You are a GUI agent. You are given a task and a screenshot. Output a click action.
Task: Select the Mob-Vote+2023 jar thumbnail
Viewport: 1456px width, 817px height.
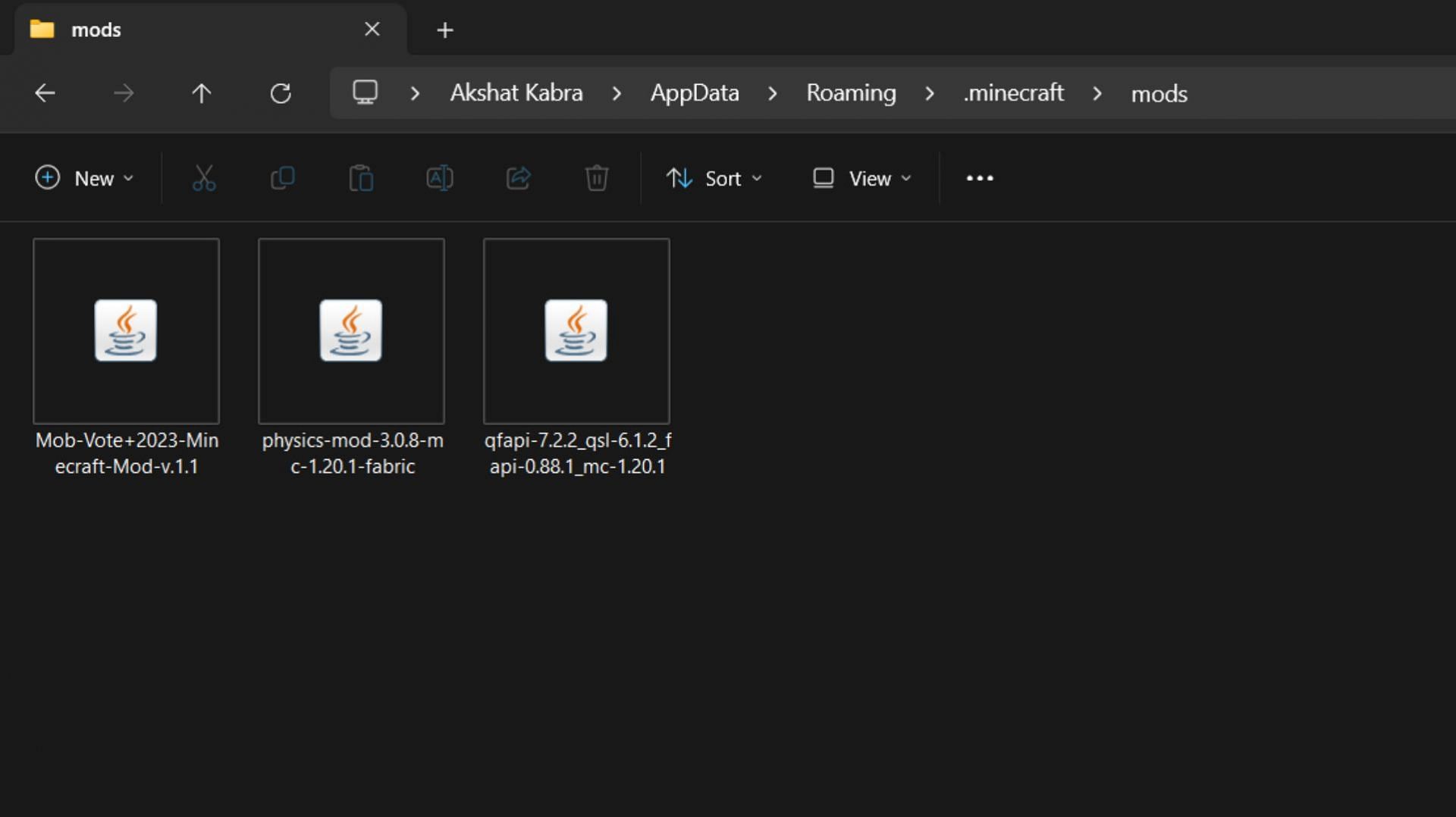point(126,330)
